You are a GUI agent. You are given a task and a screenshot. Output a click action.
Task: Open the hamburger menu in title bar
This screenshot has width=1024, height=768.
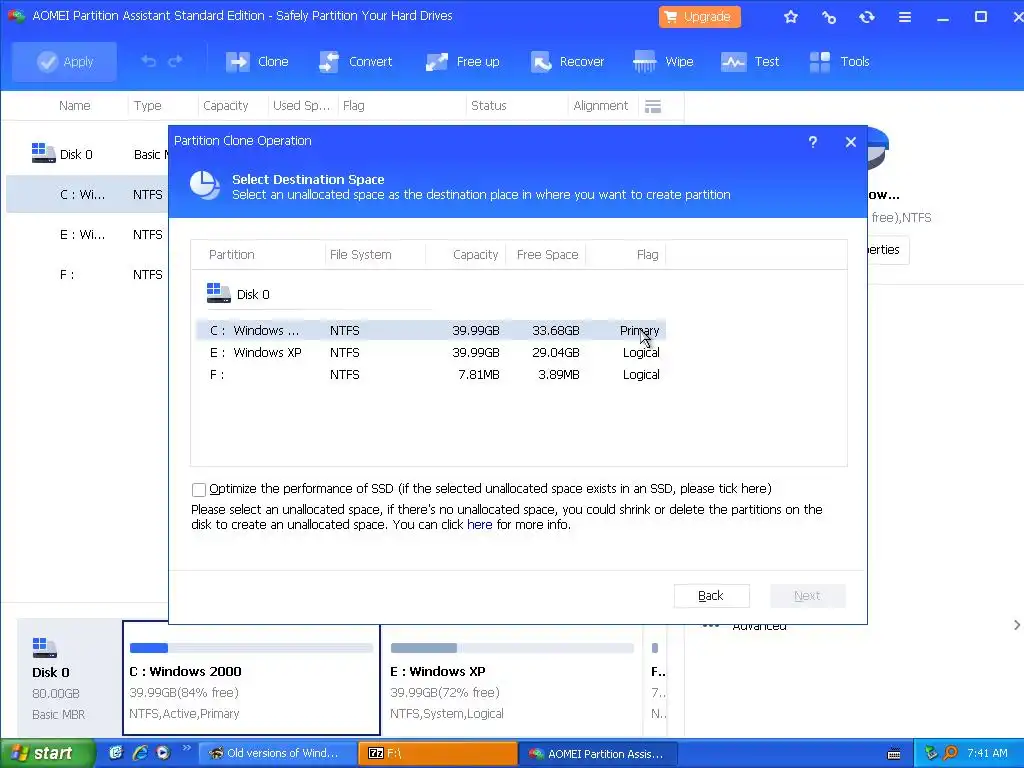click(904, 17)
